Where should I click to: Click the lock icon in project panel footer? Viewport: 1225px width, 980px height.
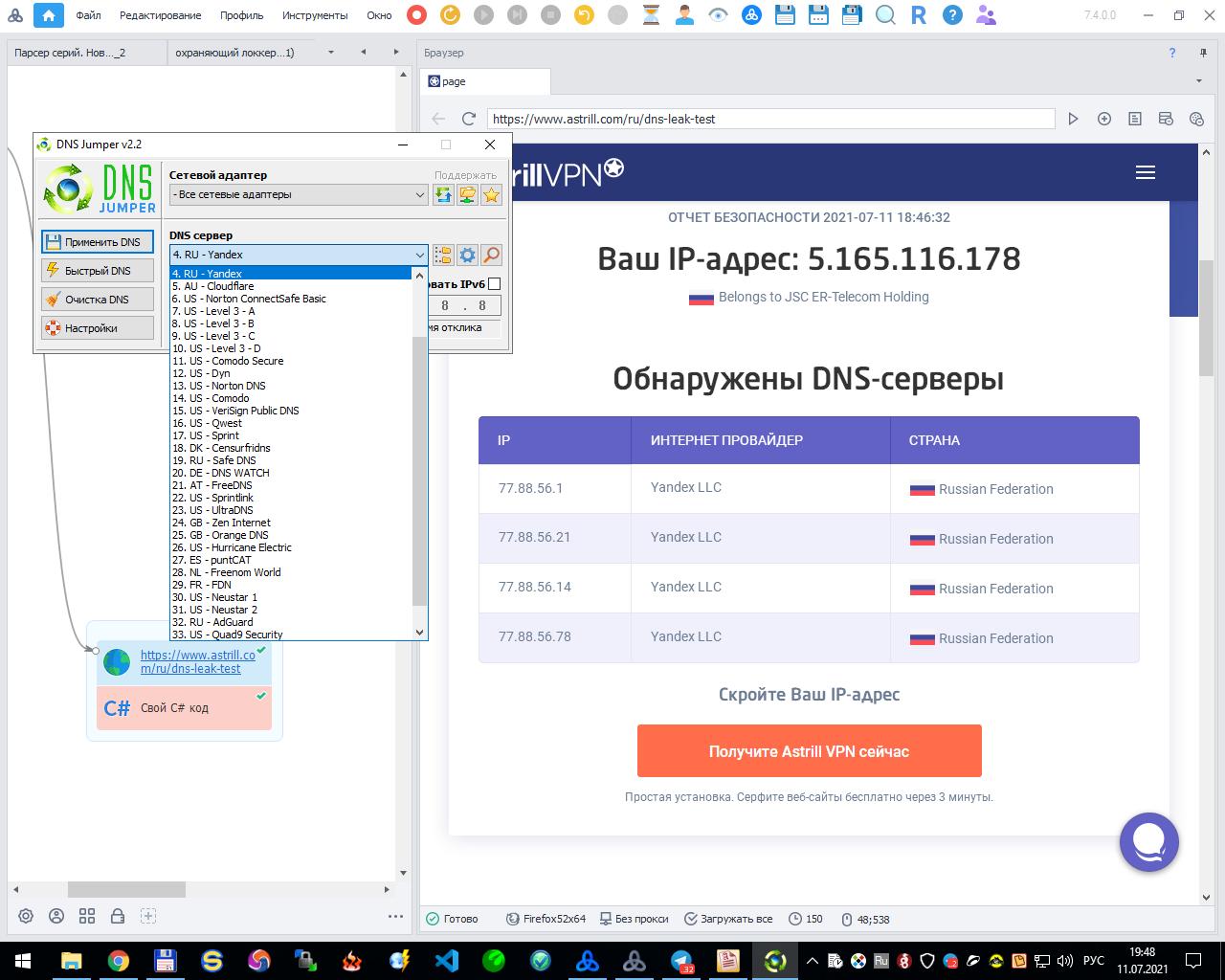(118, 916)
